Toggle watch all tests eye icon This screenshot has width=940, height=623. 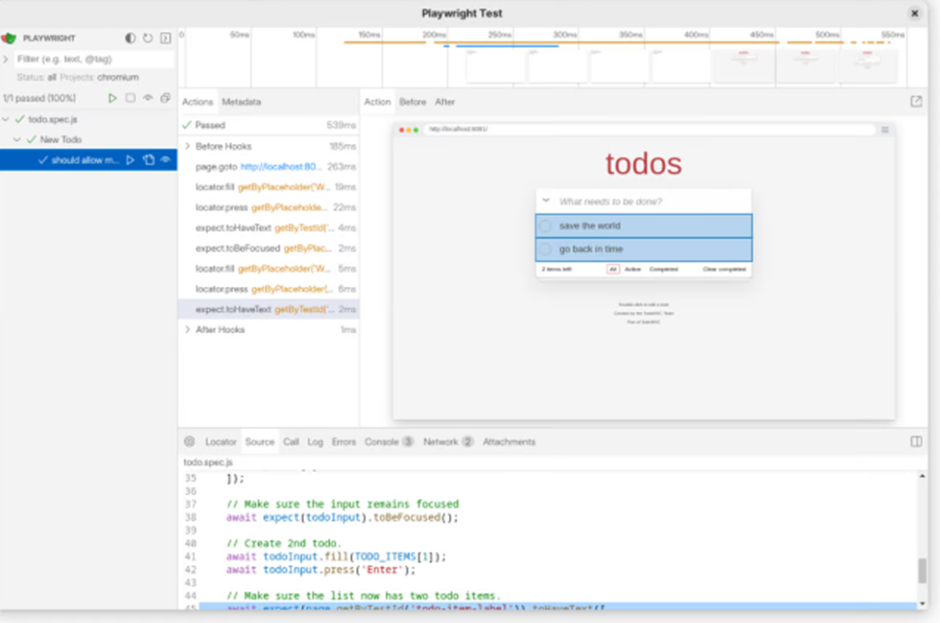(x=148, y=98)
